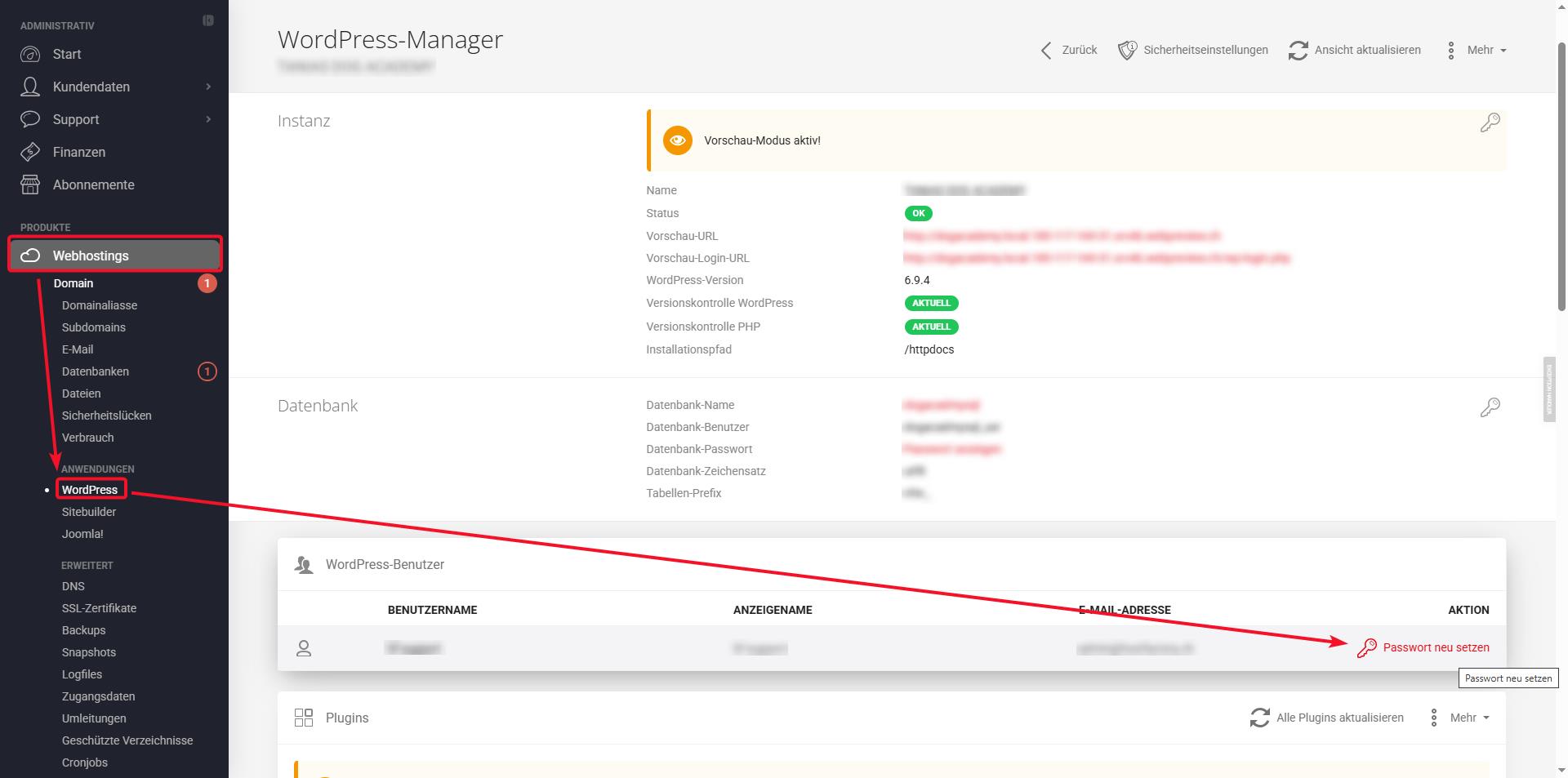Open Mehr dropdown in Plugins section
This screenshot has width=1568, height=778.
click(x=1460, y=718)
